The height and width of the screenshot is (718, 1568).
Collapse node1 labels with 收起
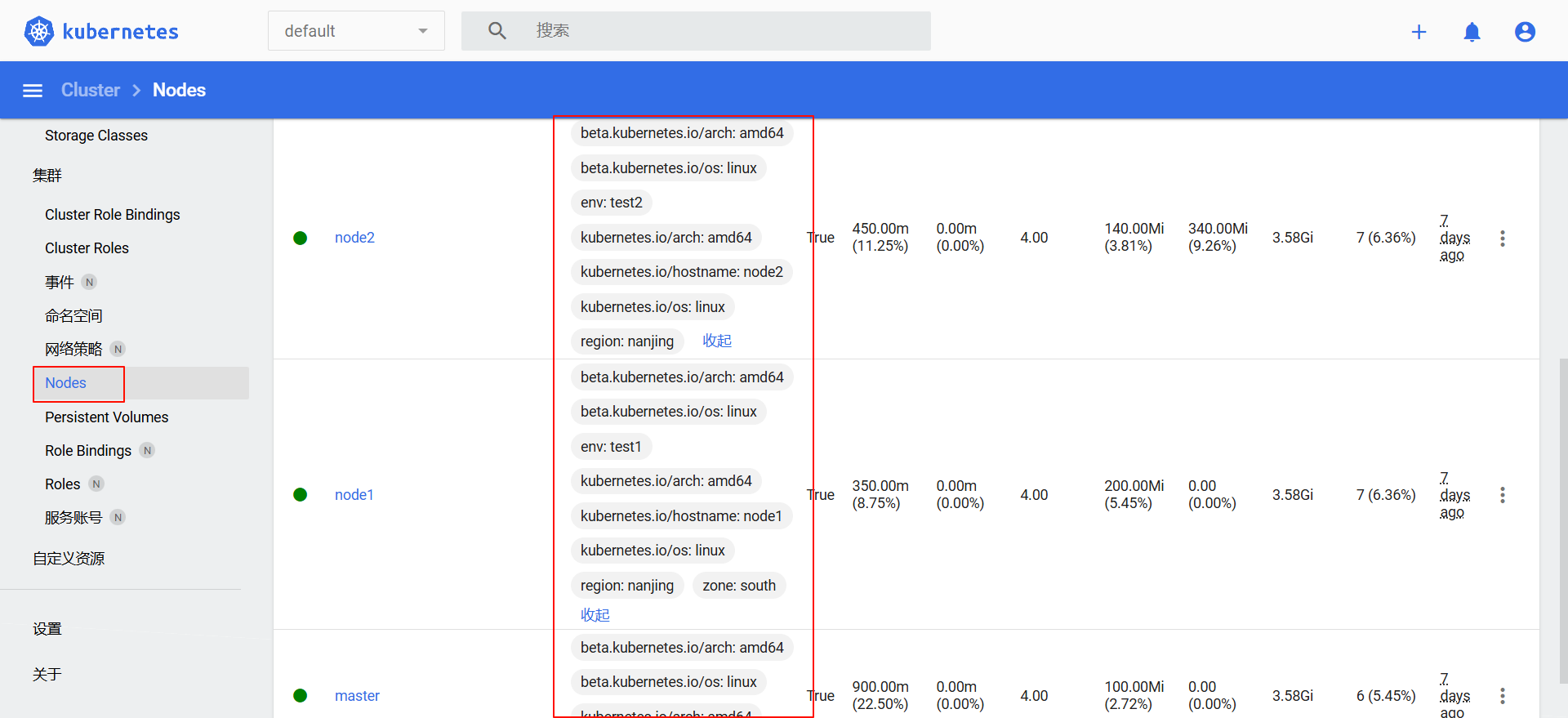[595, 615]
